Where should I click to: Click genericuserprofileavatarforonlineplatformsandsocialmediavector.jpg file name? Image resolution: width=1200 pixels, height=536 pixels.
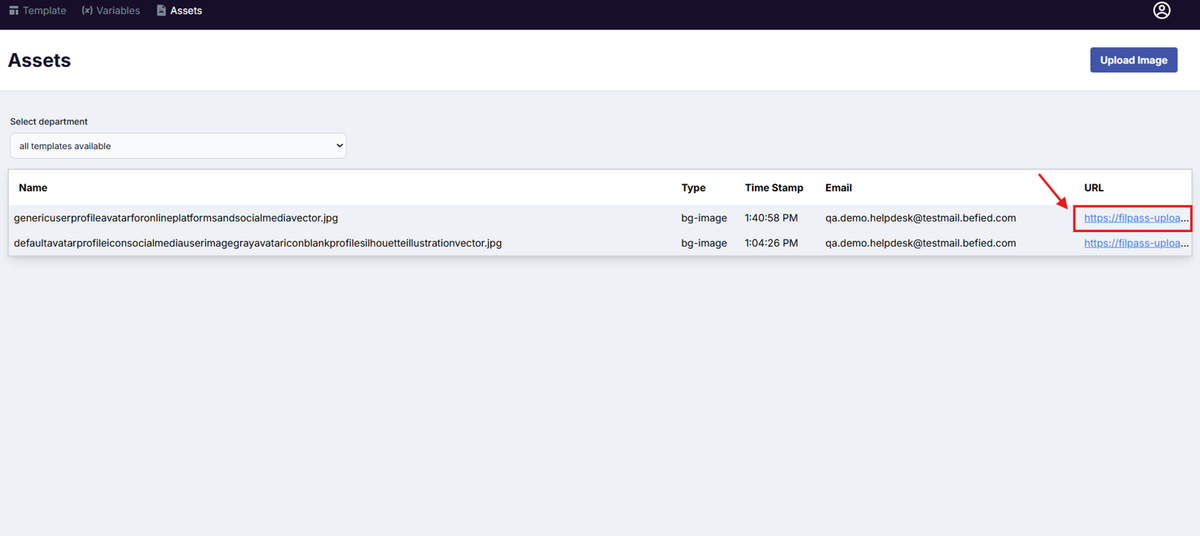click(176, 218)
